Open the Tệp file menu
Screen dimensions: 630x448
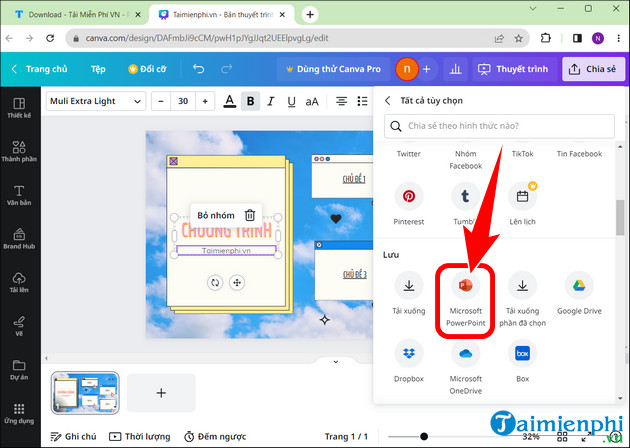[98, 69]
